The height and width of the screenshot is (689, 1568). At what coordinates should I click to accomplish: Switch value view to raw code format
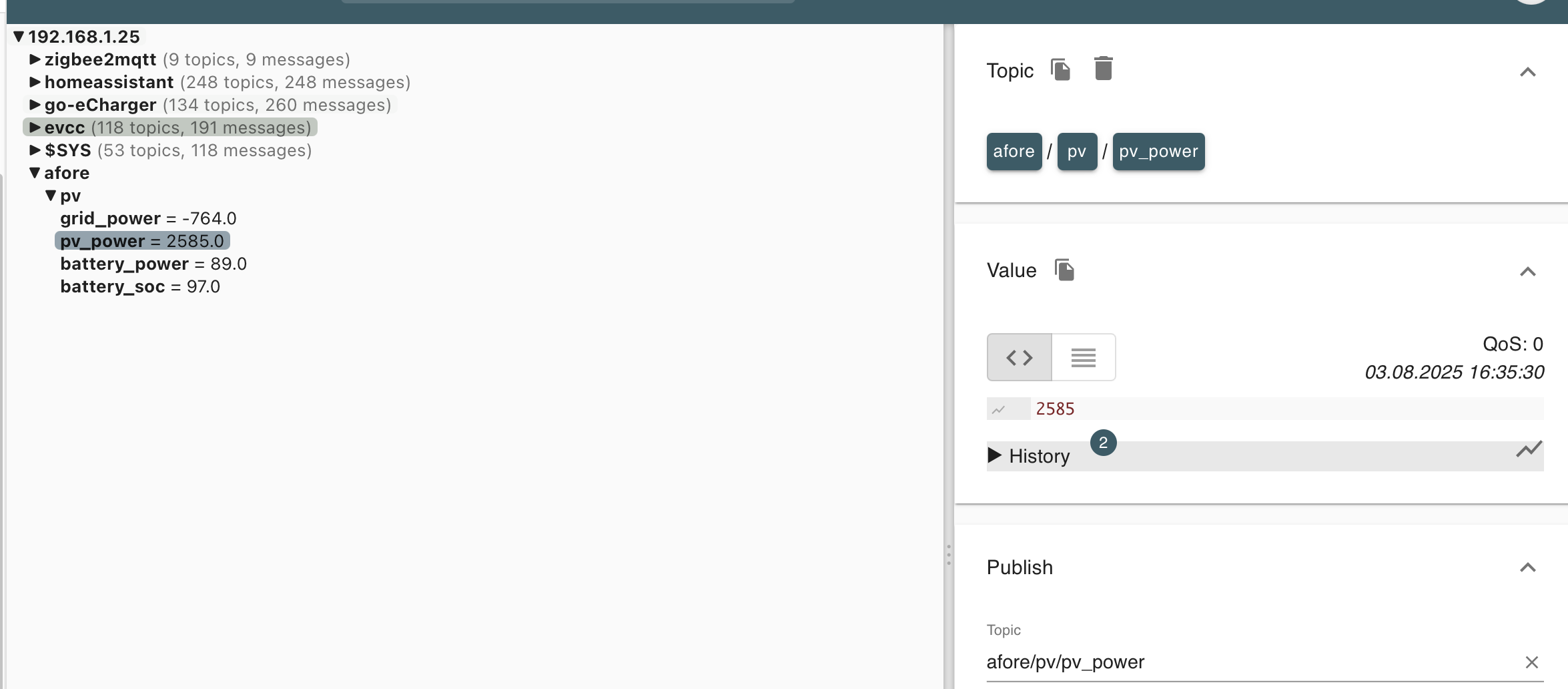[x=1019, y=358]
